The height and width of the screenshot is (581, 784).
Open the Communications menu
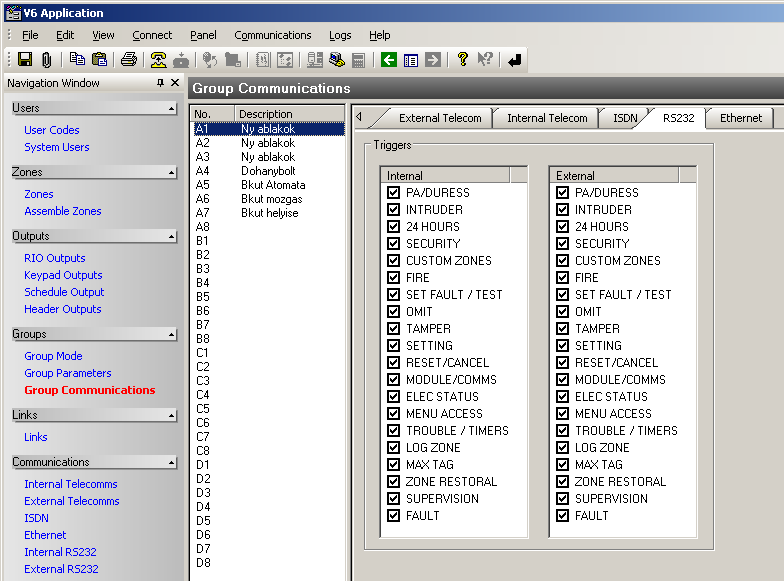pyautogui.click(x=273, y=35)
